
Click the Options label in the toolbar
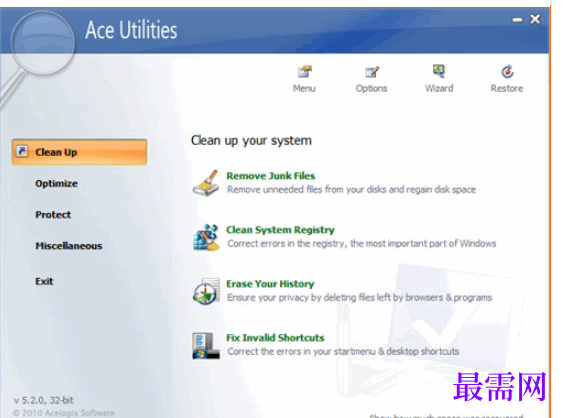(372, 89)
